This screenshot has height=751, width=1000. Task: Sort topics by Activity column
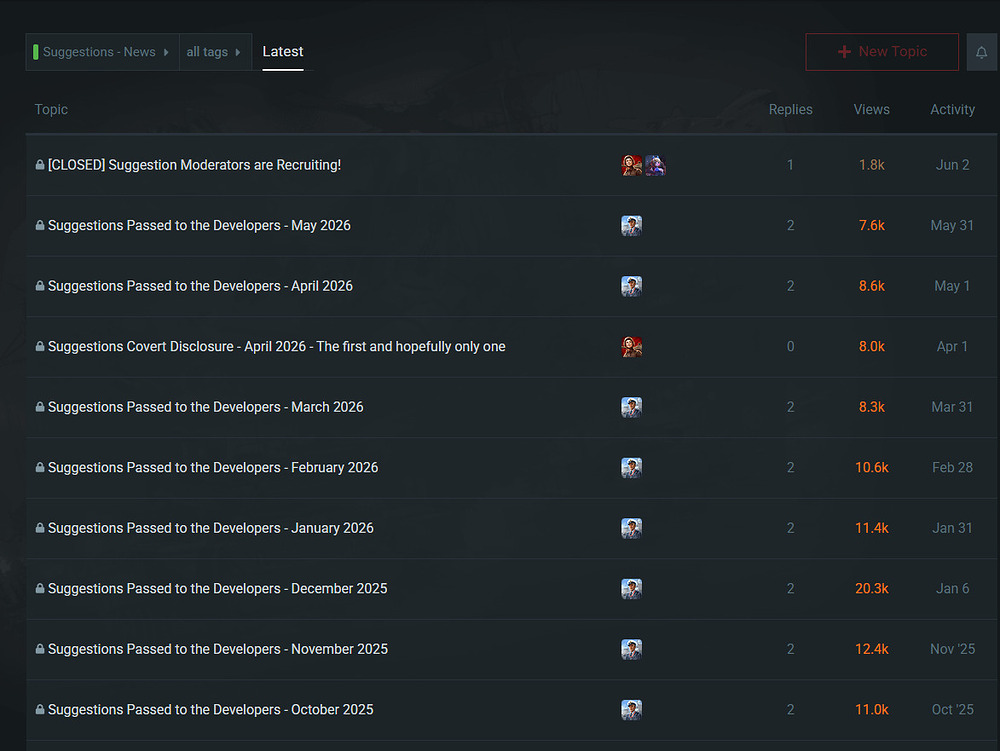952,109
